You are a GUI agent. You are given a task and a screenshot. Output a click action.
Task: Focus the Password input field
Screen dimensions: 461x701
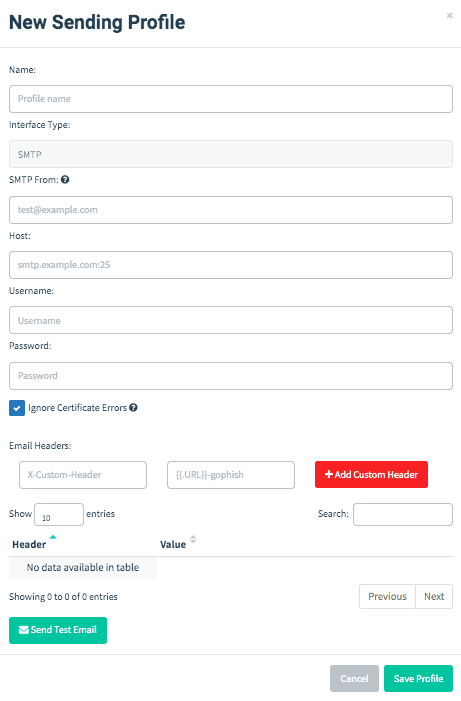point(231,376)
